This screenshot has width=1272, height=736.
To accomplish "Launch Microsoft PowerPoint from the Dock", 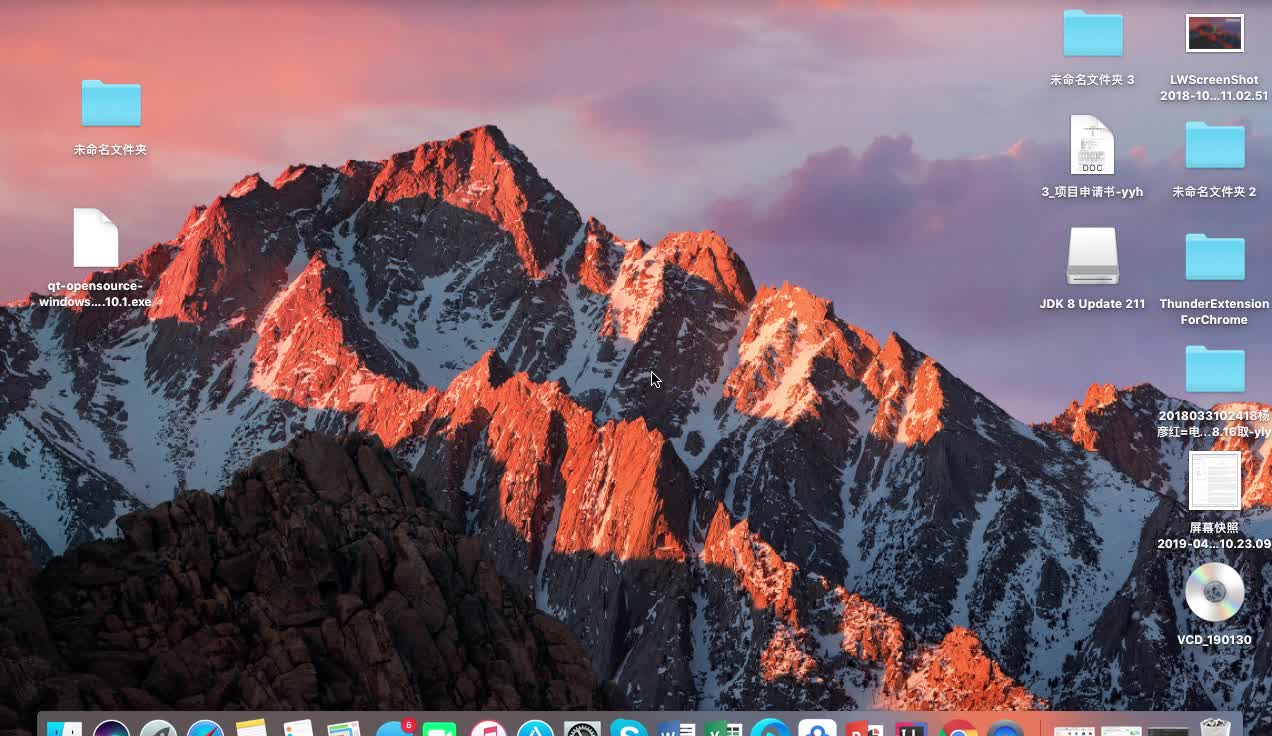I will pos(864,729).
